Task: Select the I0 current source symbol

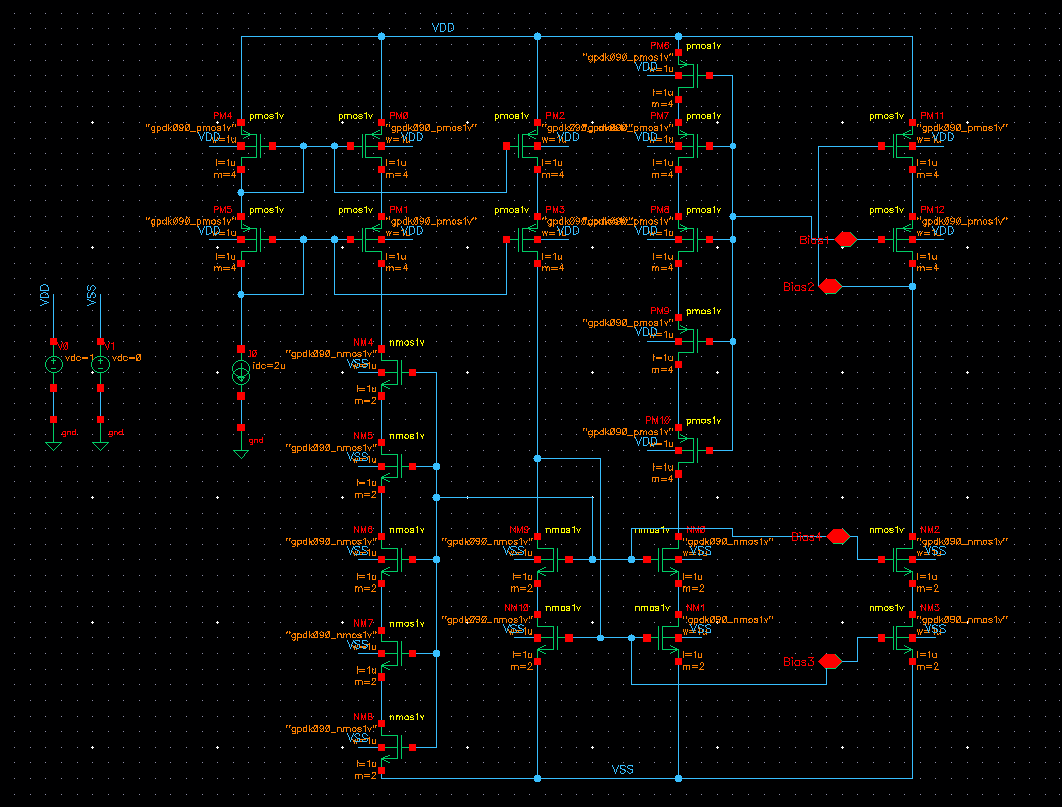Action: [x=241, y=376]
